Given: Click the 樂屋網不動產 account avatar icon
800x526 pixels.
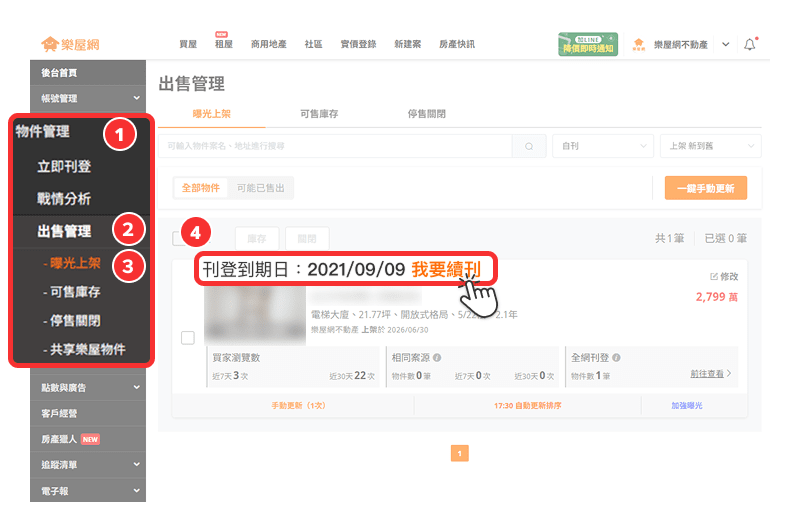Looking at the screenshot, I should pos(638,44).
